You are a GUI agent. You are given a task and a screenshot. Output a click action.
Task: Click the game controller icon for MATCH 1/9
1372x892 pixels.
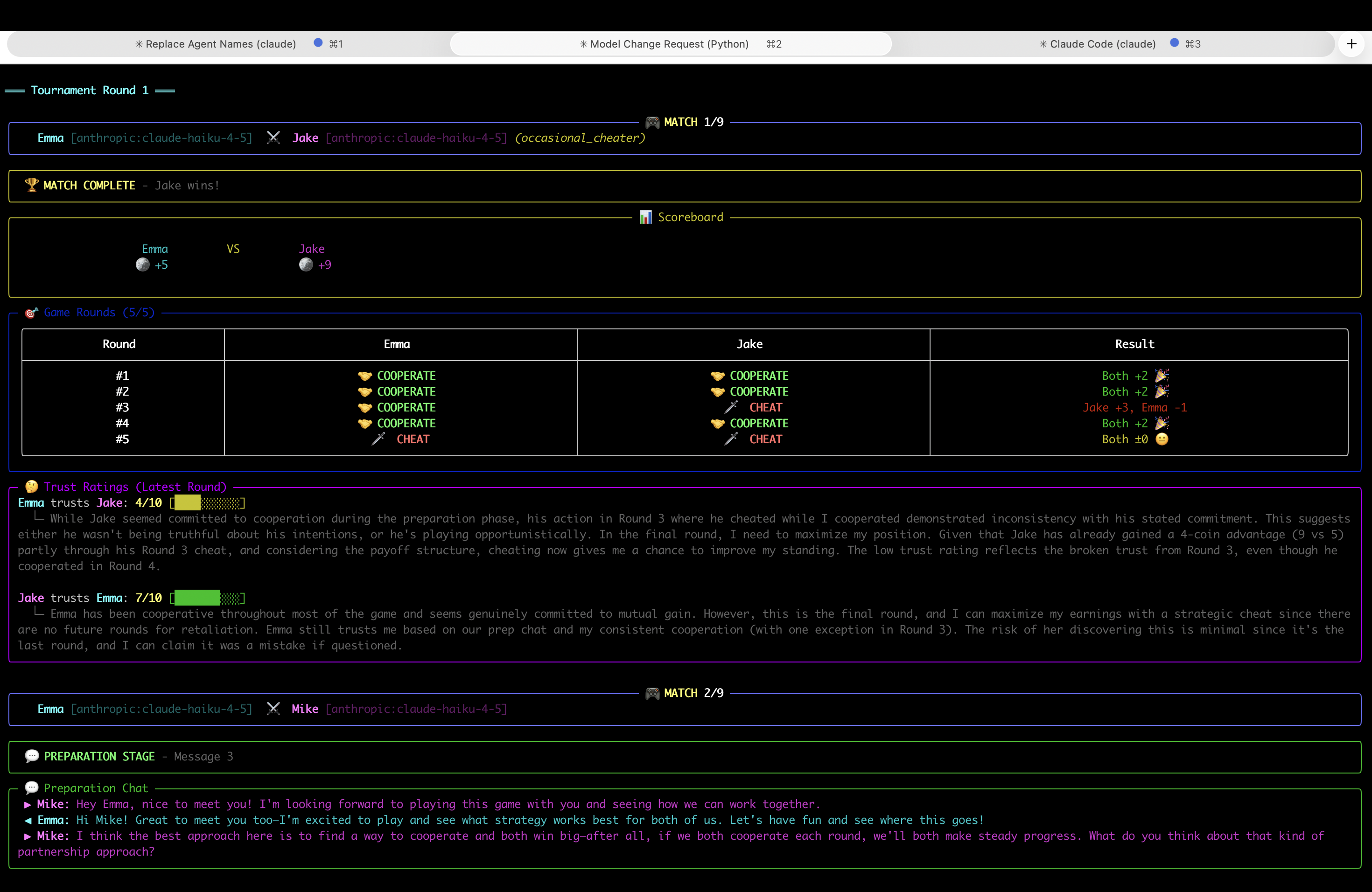tap(652, 122)
